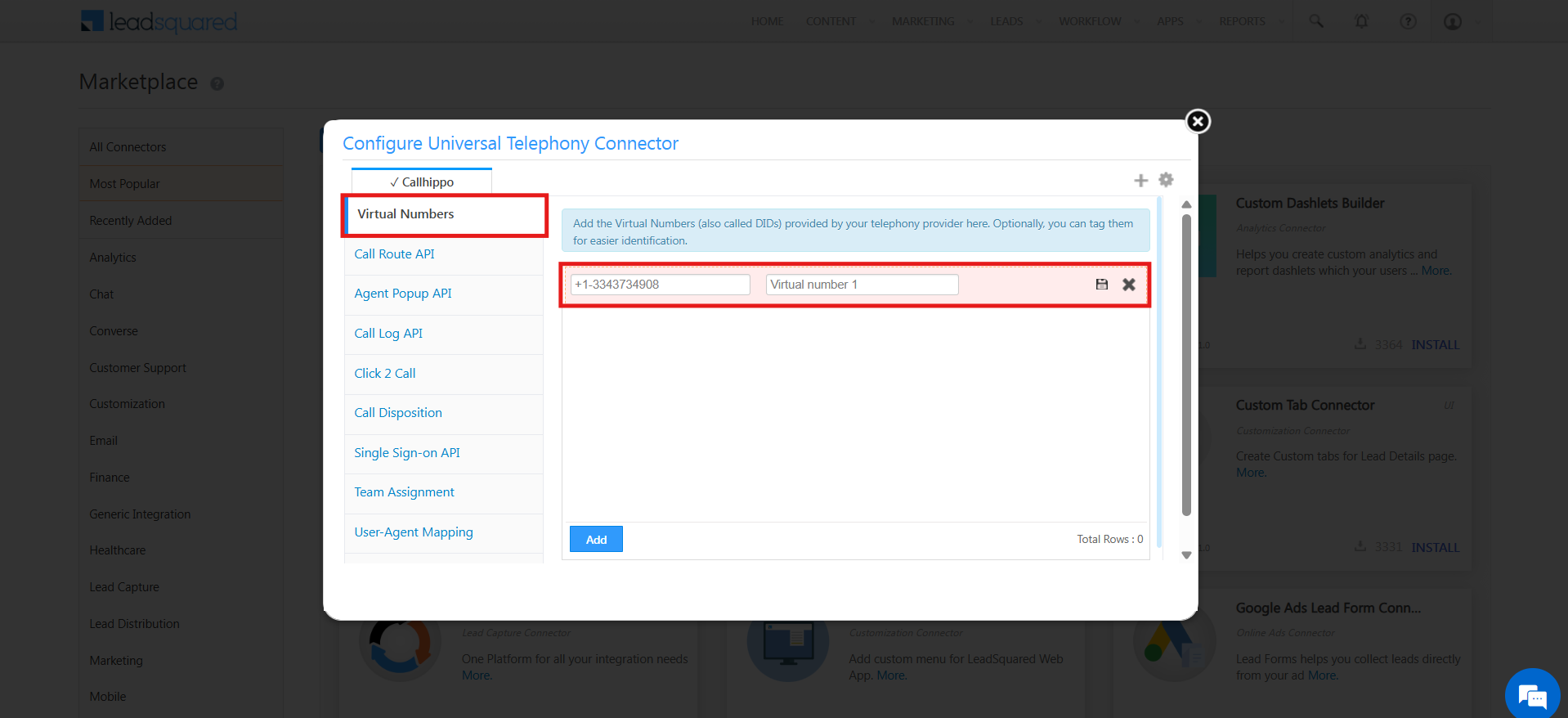The image size is (1568, 718).
Task: Open the user profile menu icon
Action: click(x=1453, y=21)
